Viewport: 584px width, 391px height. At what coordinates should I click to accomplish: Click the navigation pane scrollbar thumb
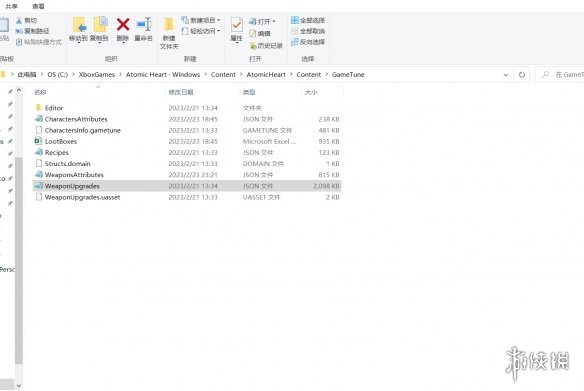click(19, 261)
